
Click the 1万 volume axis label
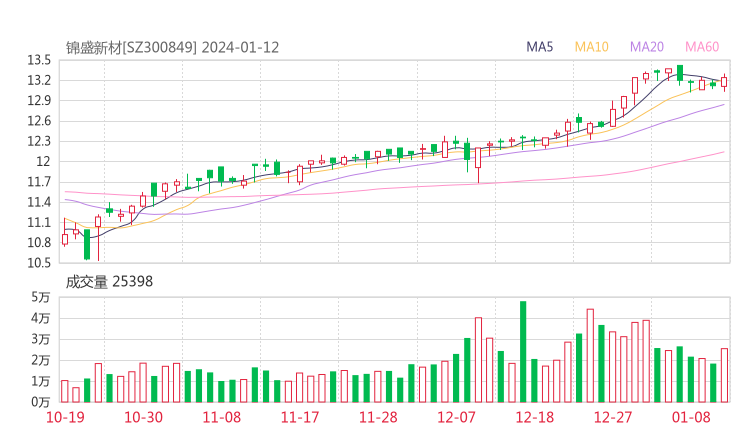point(41,381)
